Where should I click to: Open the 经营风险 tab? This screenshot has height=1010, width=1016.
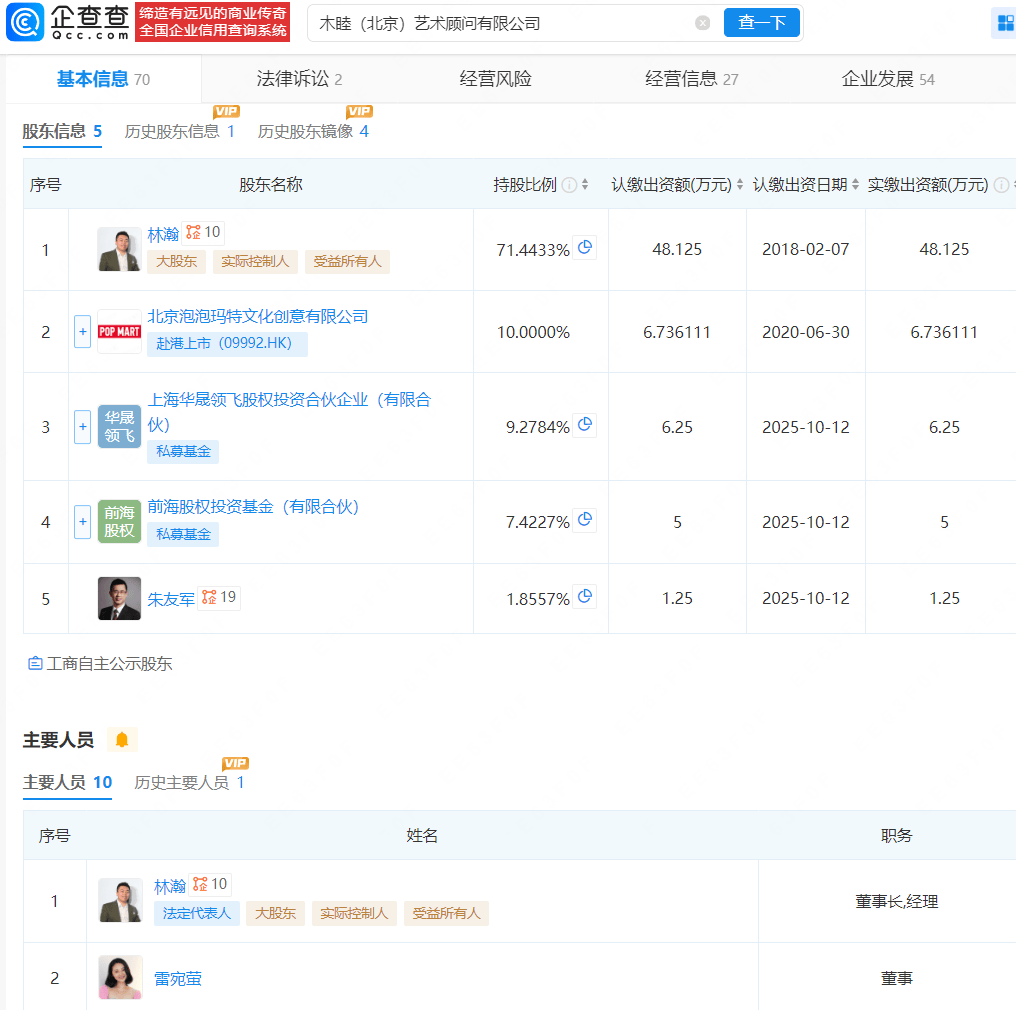[496, 79]
